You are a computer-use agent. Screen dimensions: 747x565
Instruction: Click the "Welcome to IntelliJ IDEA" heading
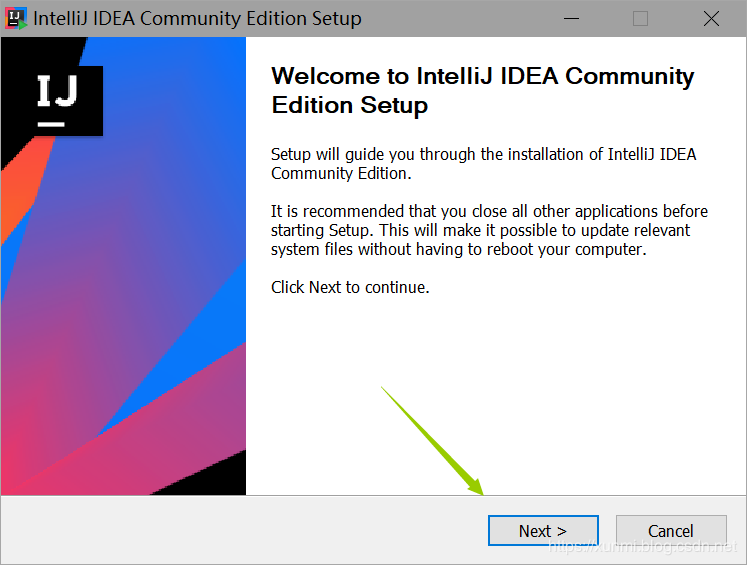pyautogui.click(x=482, y=90)
